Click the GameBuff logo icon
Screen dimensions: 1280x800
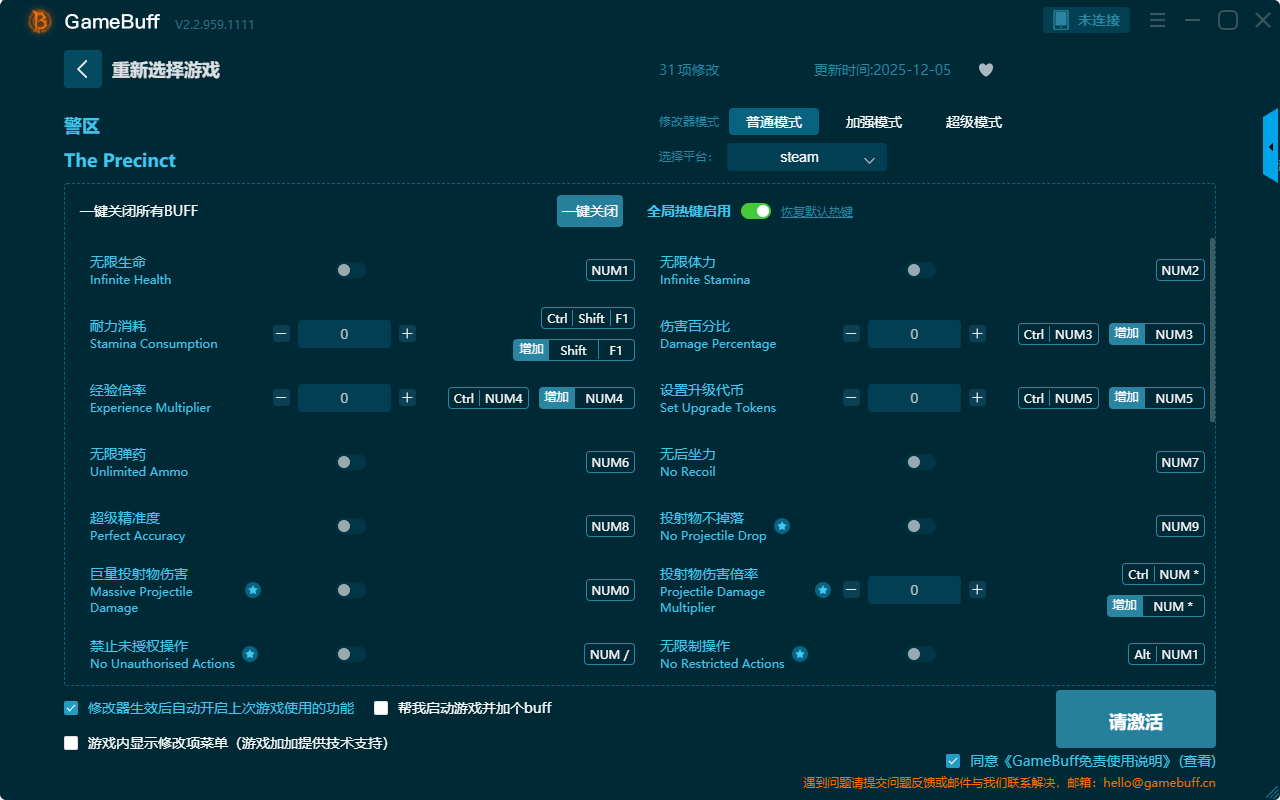coord(40,21)
